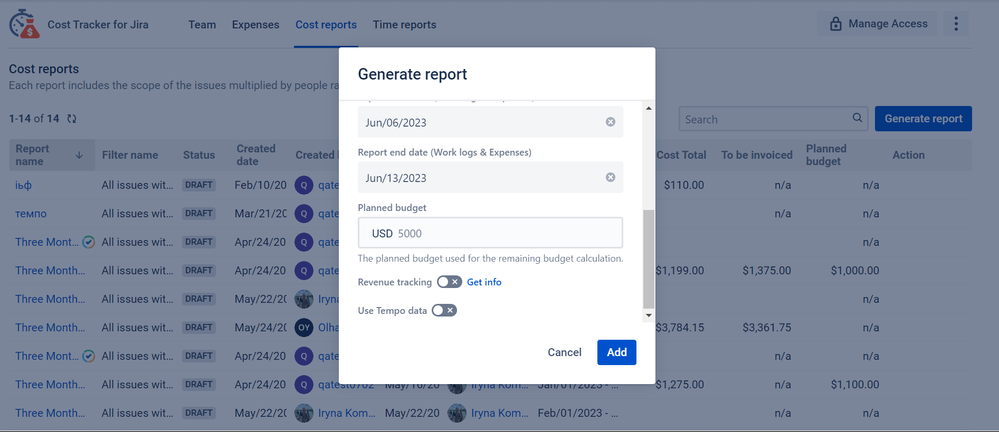
Task: Click the Cost Total column header
Action: [681, 155]
